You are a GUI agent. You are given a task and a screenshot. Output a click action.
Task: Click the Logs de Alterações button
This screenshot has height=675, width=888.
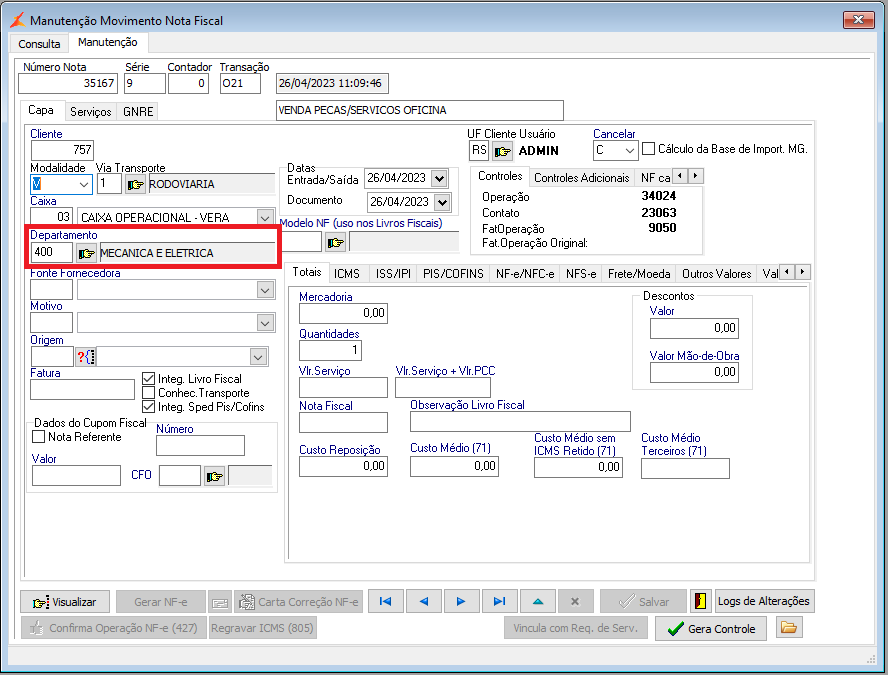[764, 601]
